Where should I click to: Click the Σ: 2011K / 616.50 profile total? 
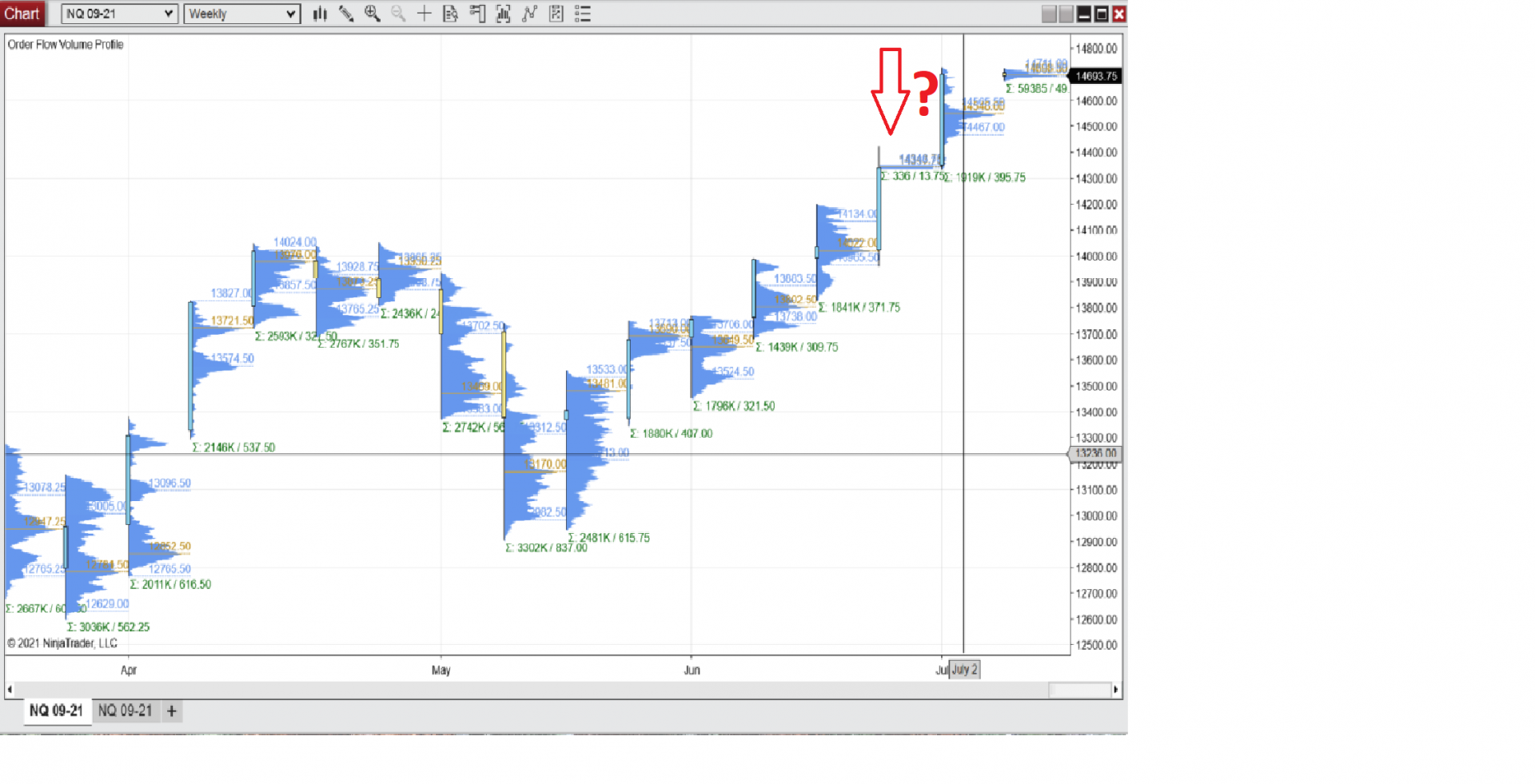[x=170, y=585]
